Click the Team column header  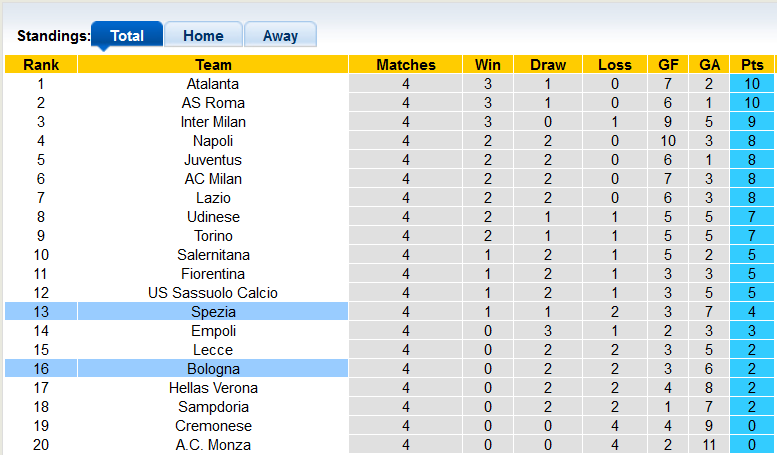coord(213,65)
